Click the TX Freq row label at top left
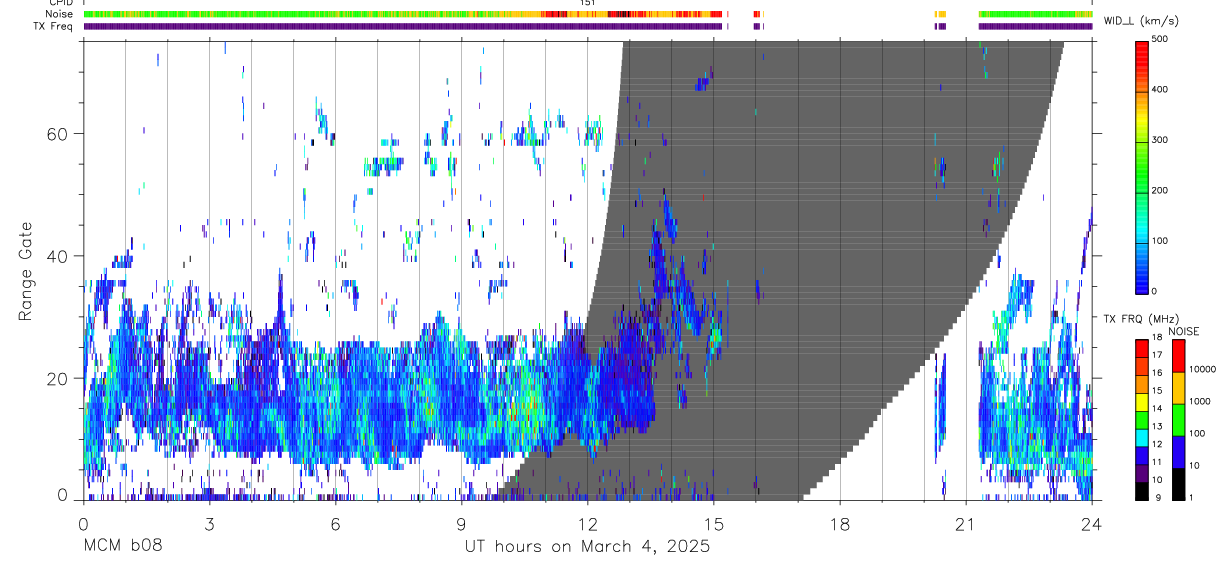This screenshot has width=1228, height=567. point(53,25)
